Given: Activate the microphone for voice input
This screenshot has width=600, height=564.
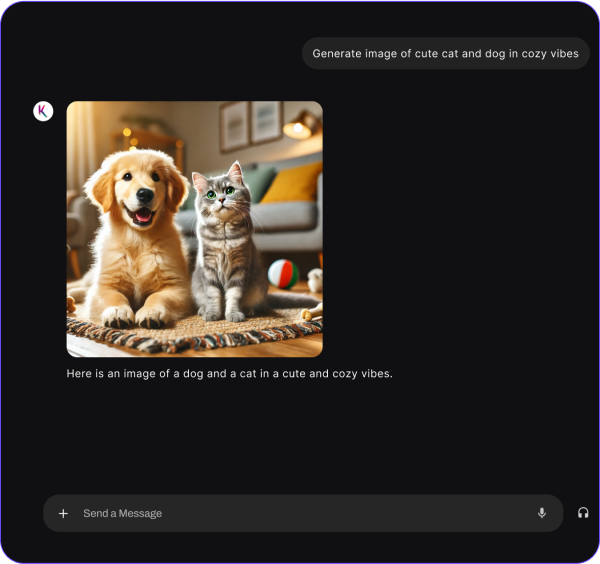Looking at the screenshot, I should (542, 513).
